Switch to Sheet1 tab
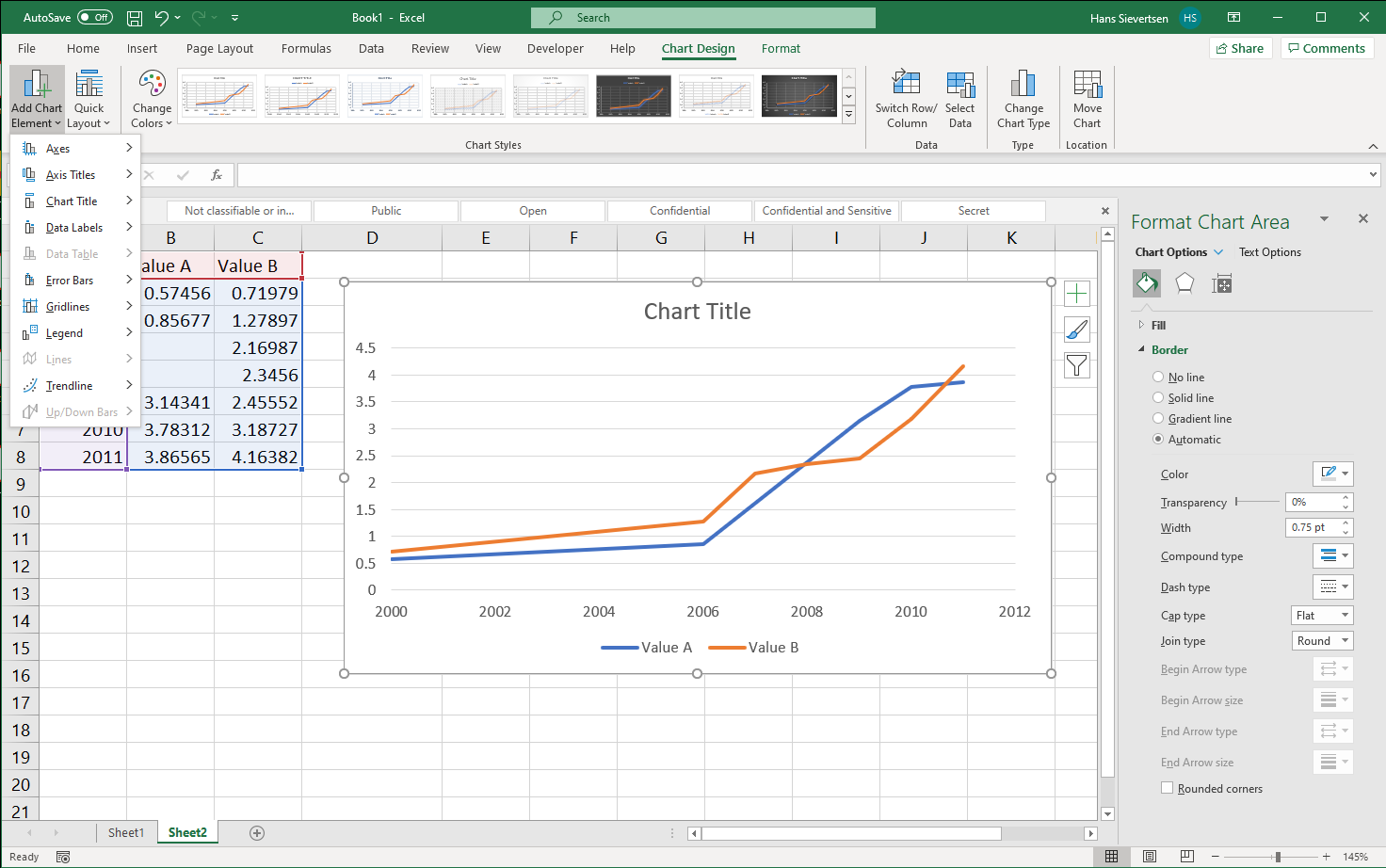The image size is (1386, 868). (x=126, y=832)
